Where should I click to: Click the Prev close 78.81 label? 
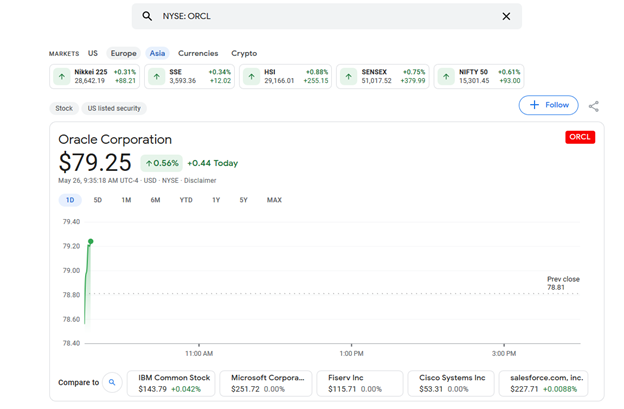click(x=563, y=283)
